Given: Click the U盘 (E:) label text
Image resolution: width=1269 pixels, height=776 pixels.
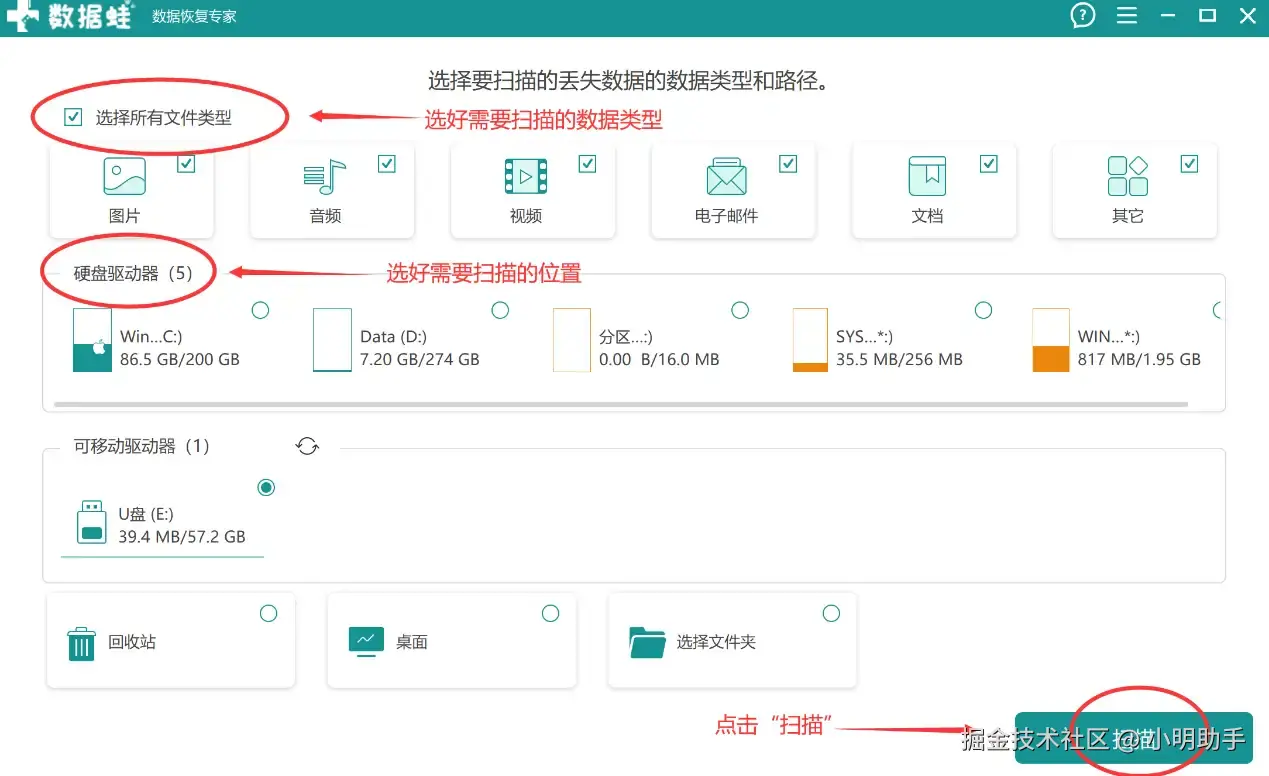Looking at the screenshot, I should click(x=146, y=514).
